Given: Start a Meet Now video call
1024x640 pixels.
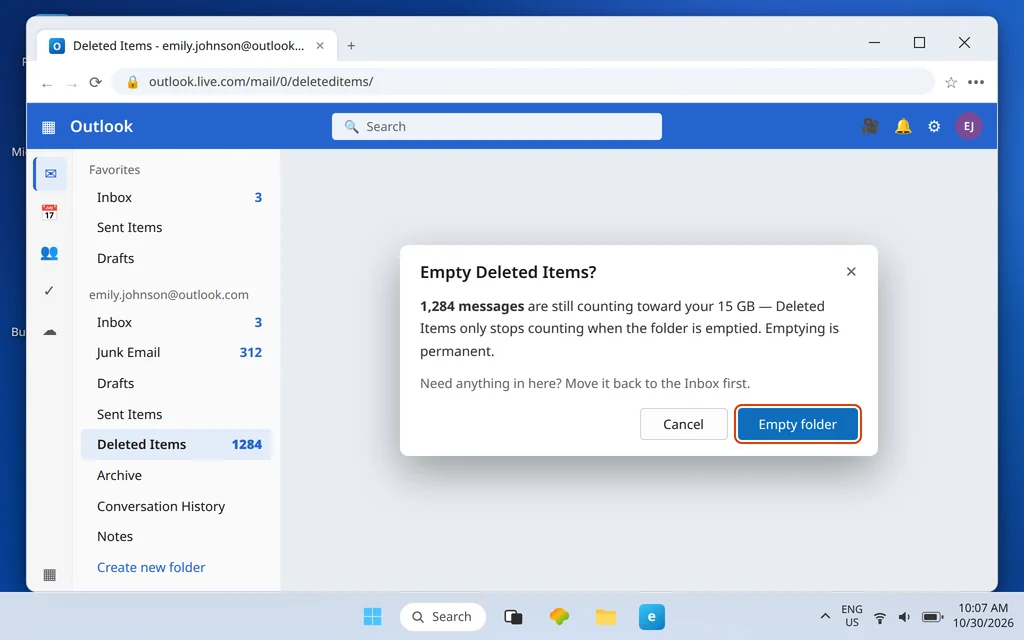Looking at the screenshot, I should [x=870, y=126].
